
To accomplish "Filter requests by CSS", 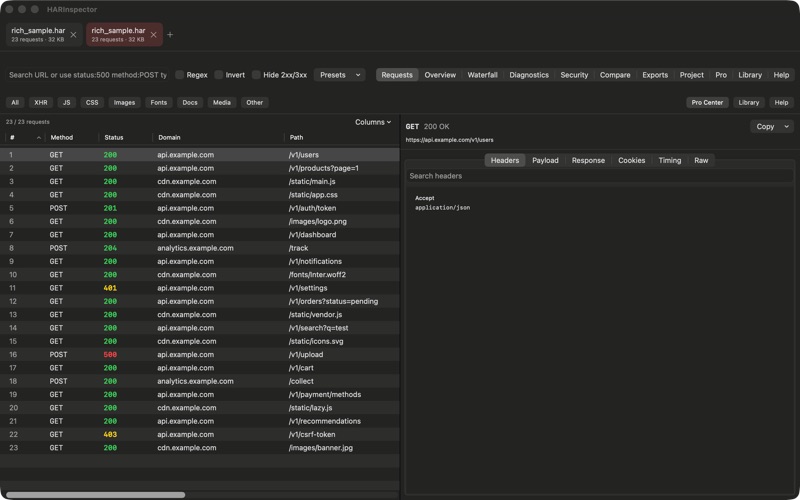I will tap(92, 103).
